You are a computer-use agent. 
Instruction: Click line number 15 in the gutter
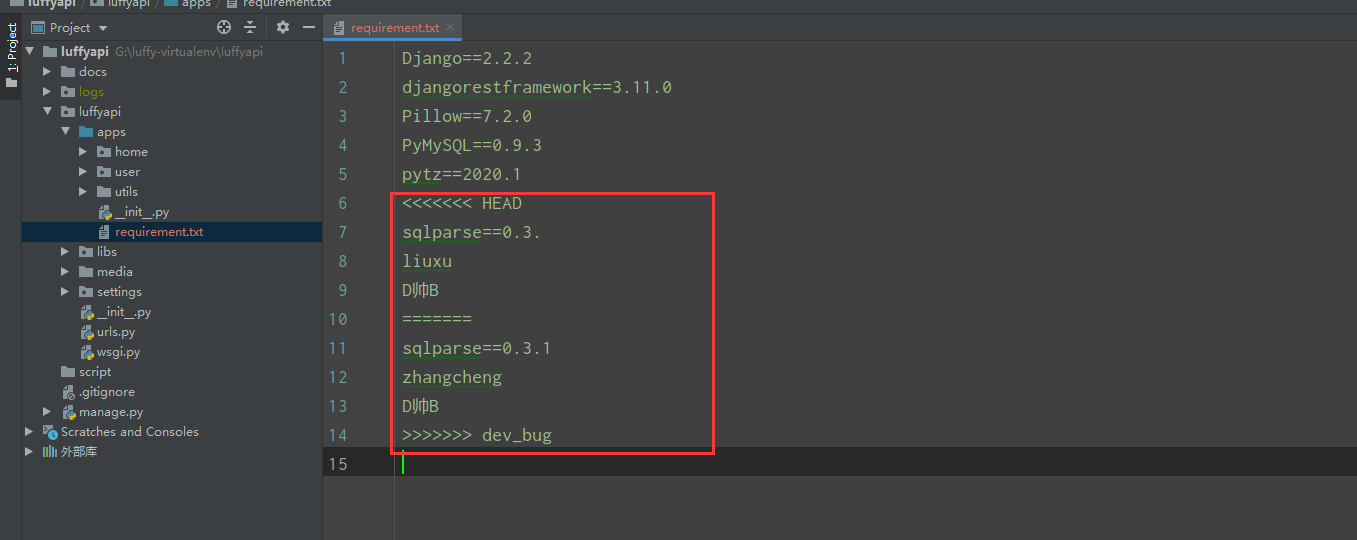point(337,464)
